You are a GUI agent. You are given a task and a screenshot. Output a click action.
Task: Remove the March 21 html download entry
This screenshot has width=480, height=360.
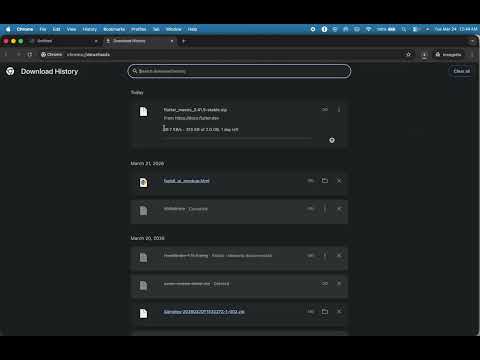pyautogui.click(x=339, y=181)
